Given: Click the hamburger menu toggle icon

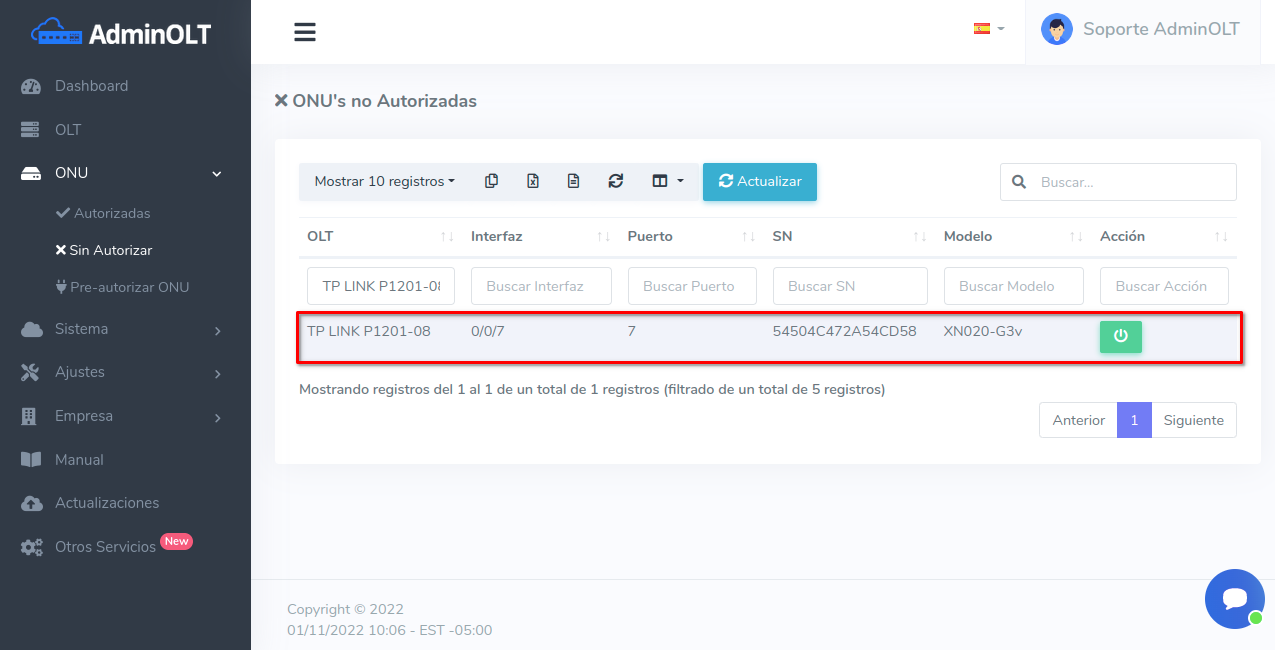Looking at the screenshot, I should click(x=305, y=32).
